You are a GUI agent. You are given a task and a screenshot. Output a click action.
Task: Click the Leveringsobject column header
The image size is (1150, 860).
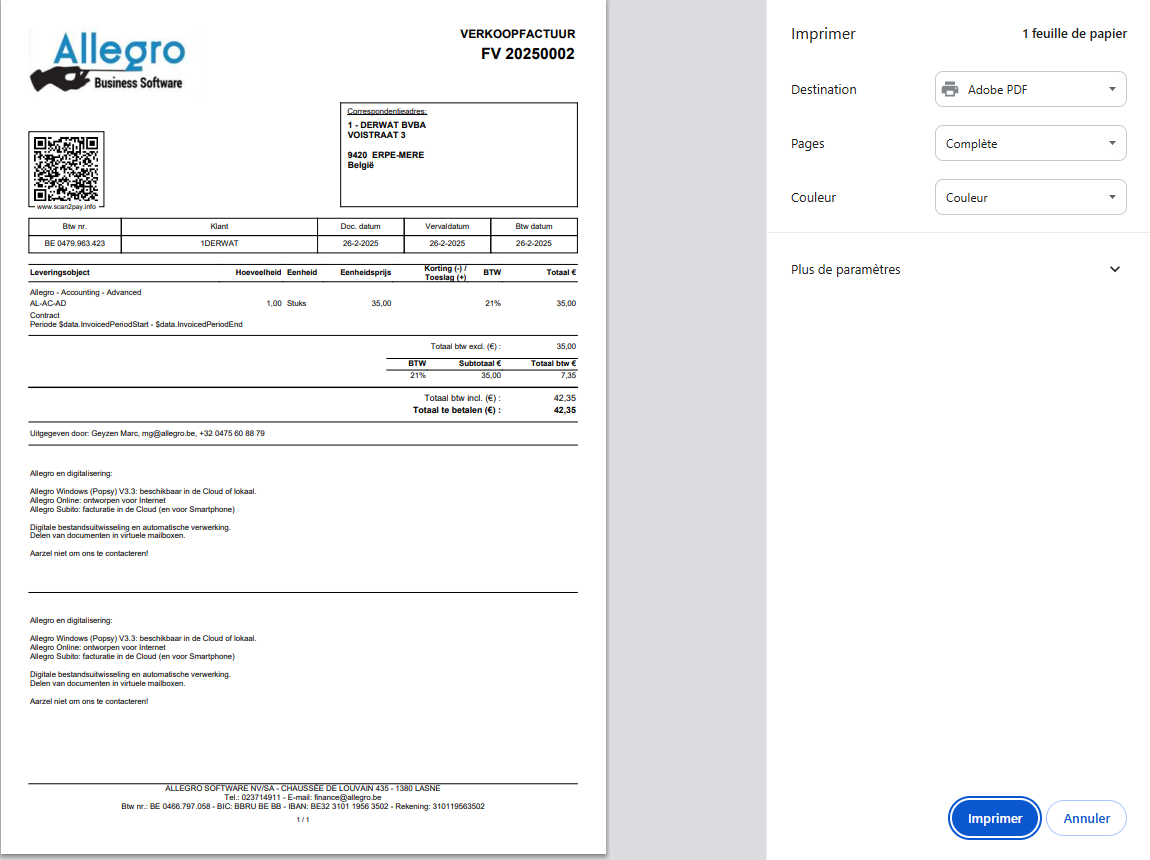(59, 273)
